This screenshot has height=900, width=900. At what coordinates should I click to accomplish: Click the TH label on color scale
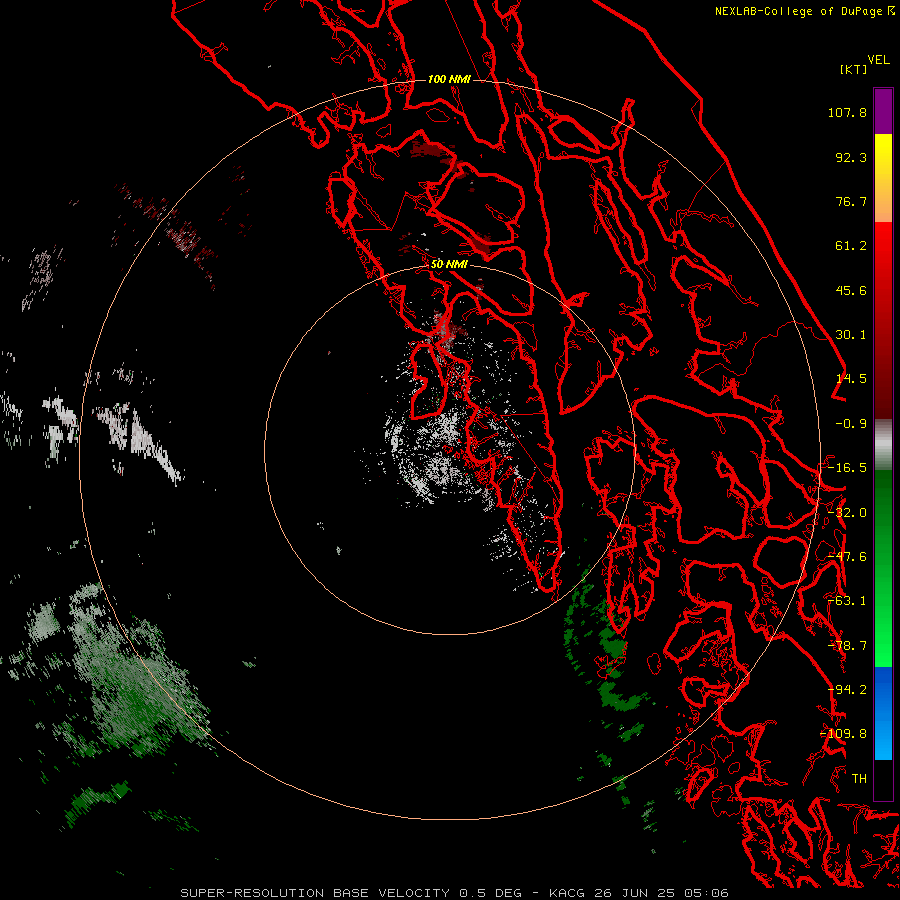coord(859,779)
